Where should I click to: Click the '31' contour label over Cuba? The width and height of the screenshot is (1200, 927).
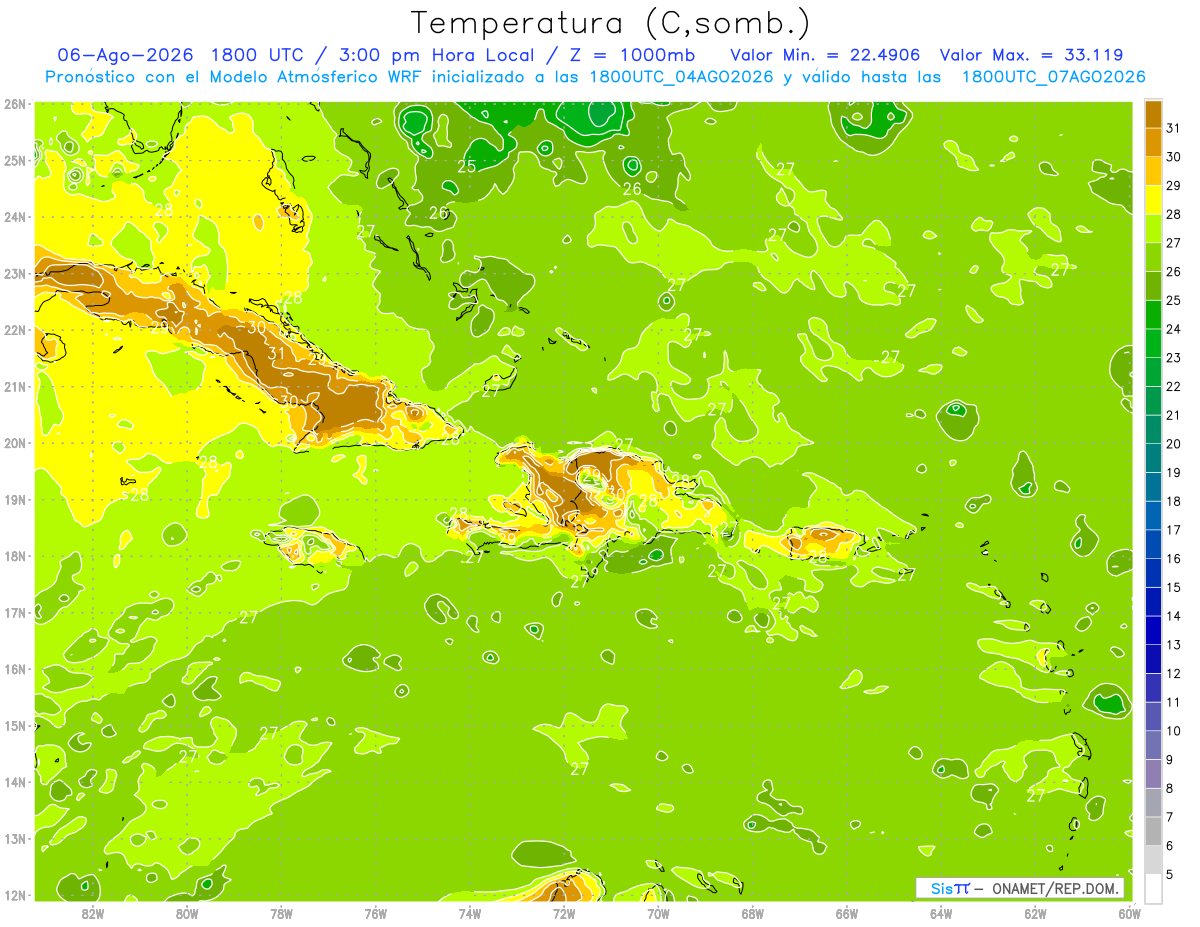click(277, 352)
